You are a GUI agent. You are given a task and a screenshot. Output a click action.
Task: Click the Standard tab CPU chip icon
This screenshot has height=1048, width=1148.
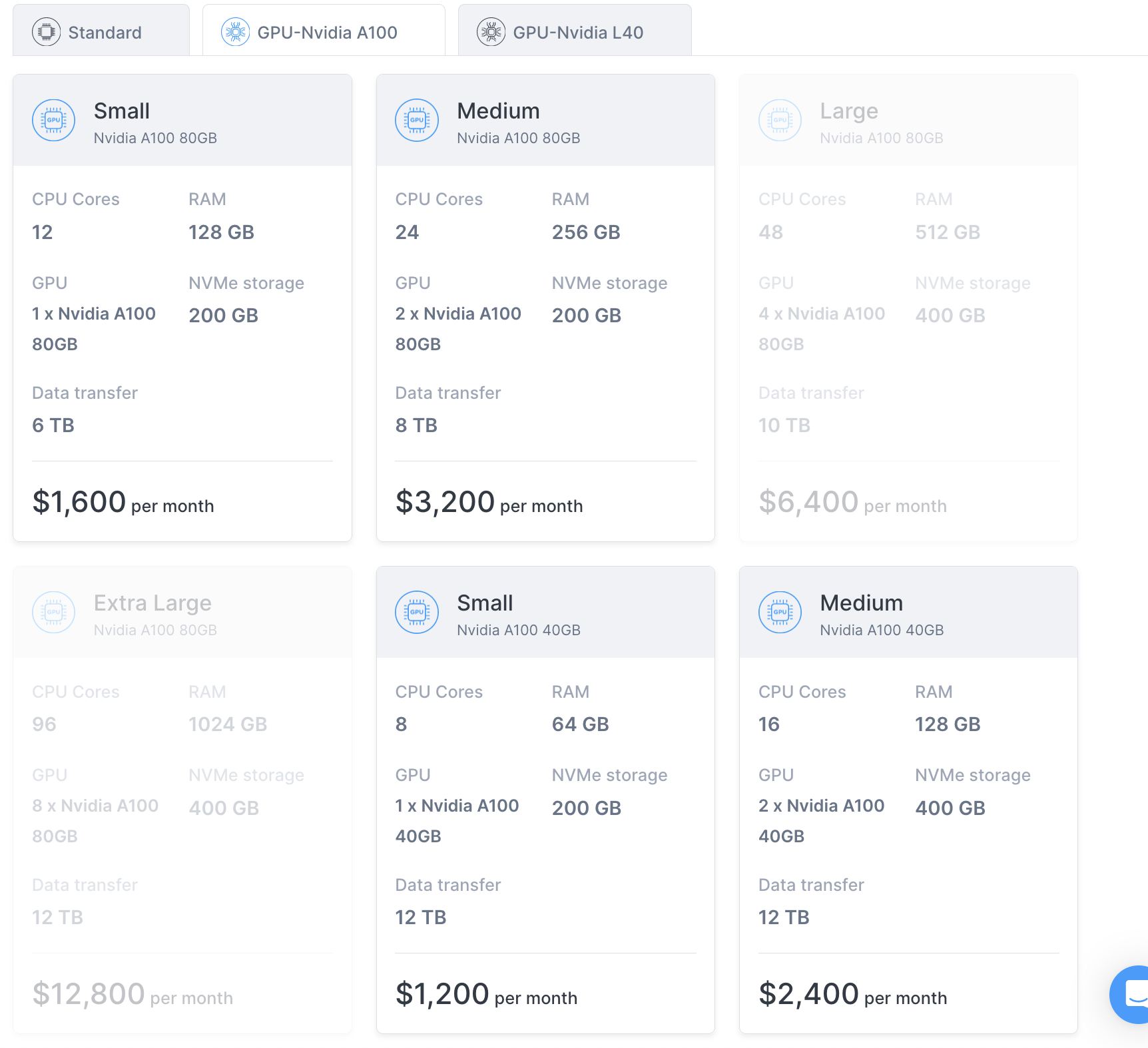tap(47, 32)
